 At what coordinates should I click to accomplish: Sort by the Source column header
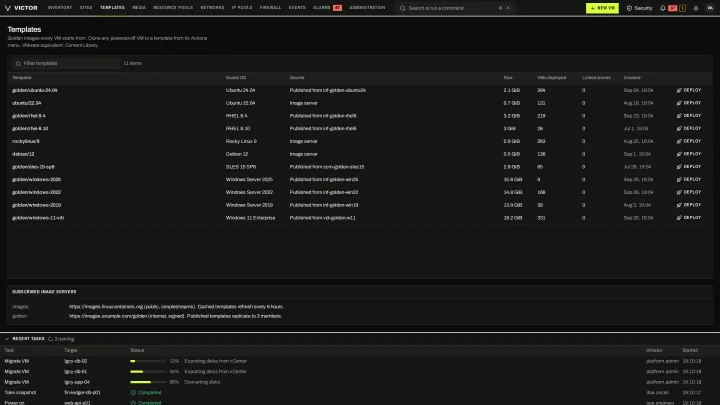297,78
